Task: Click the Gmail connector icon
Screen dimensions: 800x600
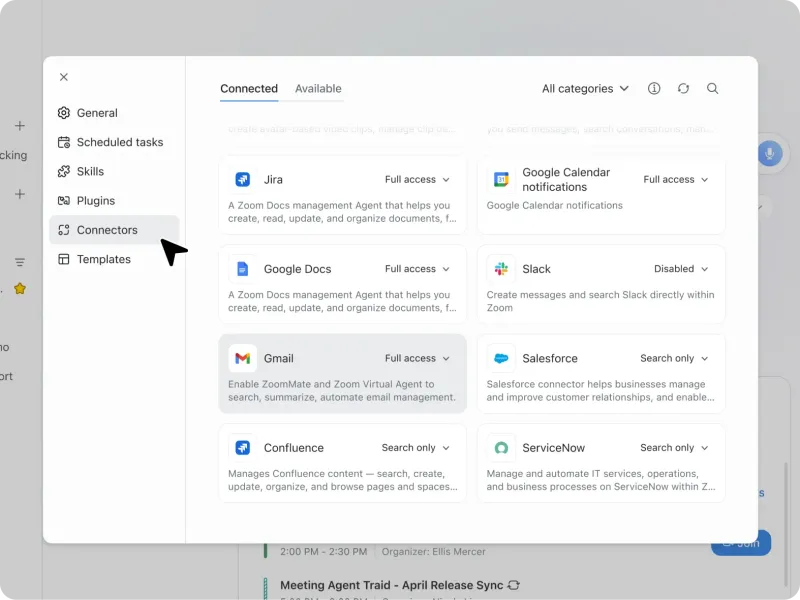Action: point(242,358)
